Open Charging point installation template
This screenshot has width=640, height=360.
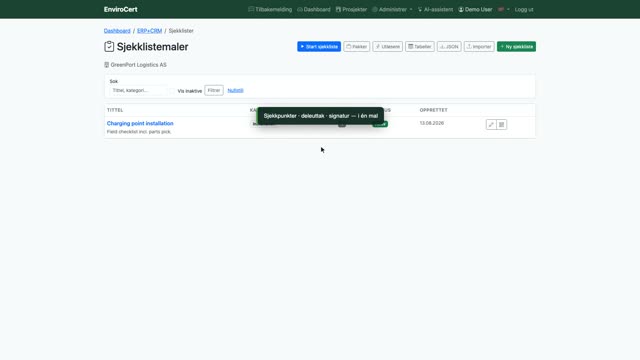pos(140,123)
